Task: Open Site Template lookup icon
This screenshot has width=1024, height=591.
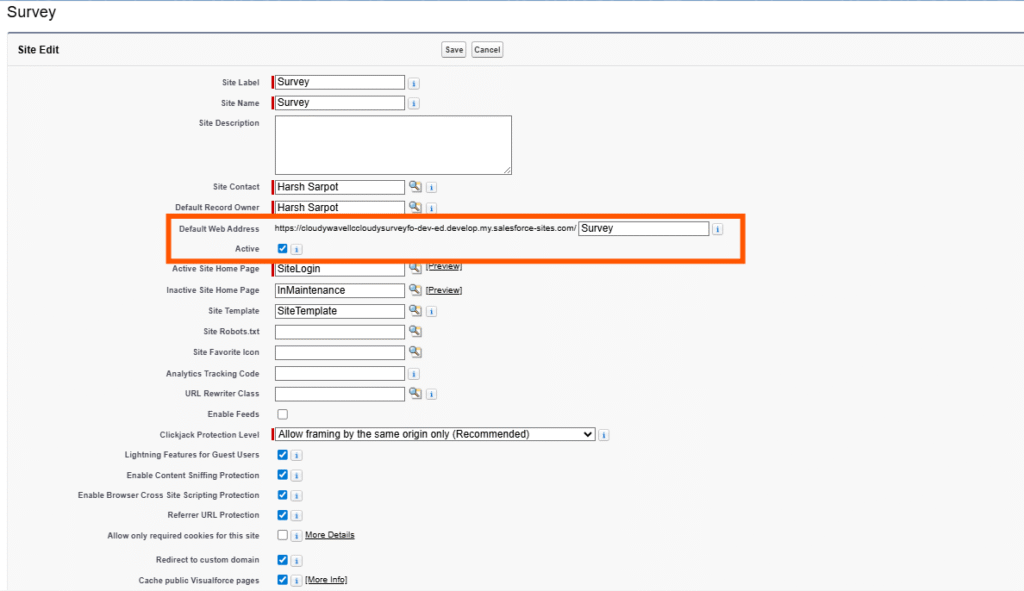Action: [415, 311]
